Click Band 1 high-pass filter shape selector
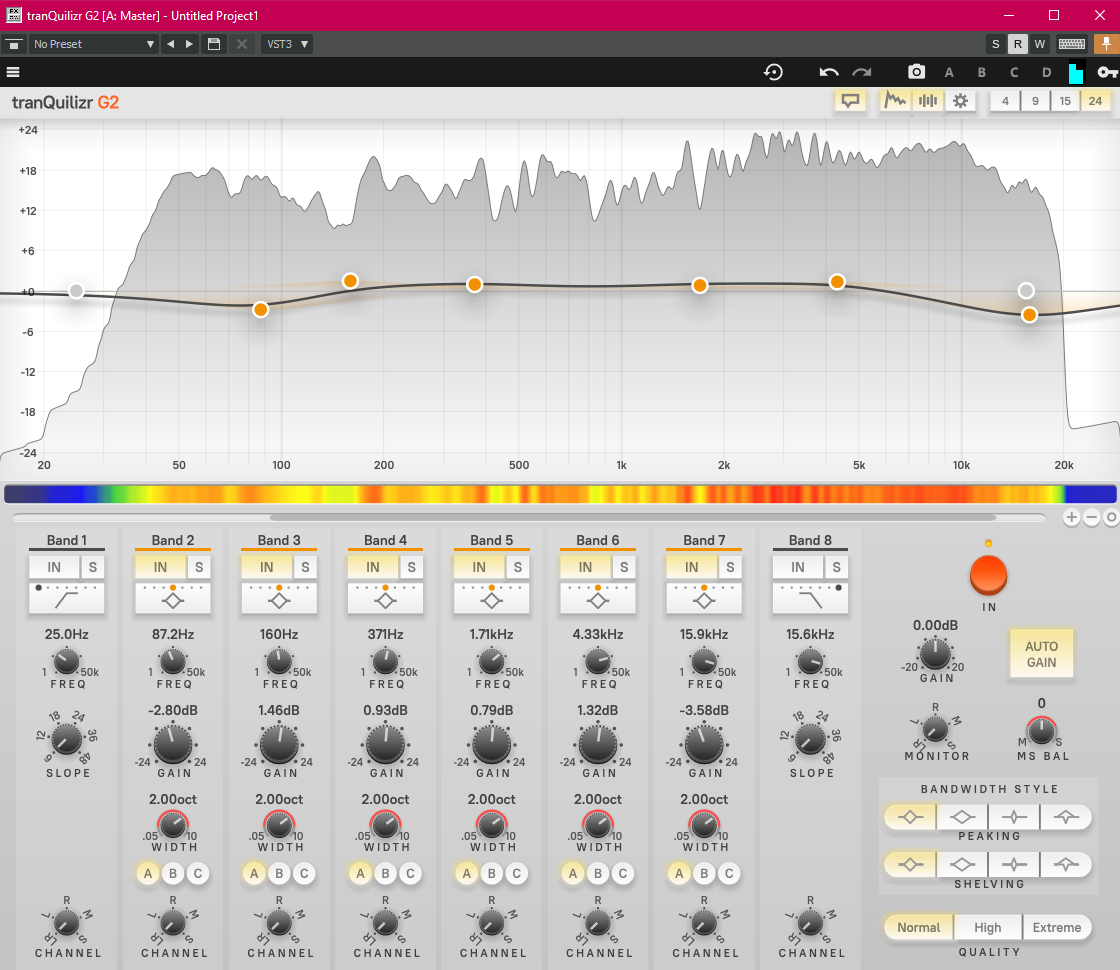This screenshot has width=1120, height=970. coord(66,598)
